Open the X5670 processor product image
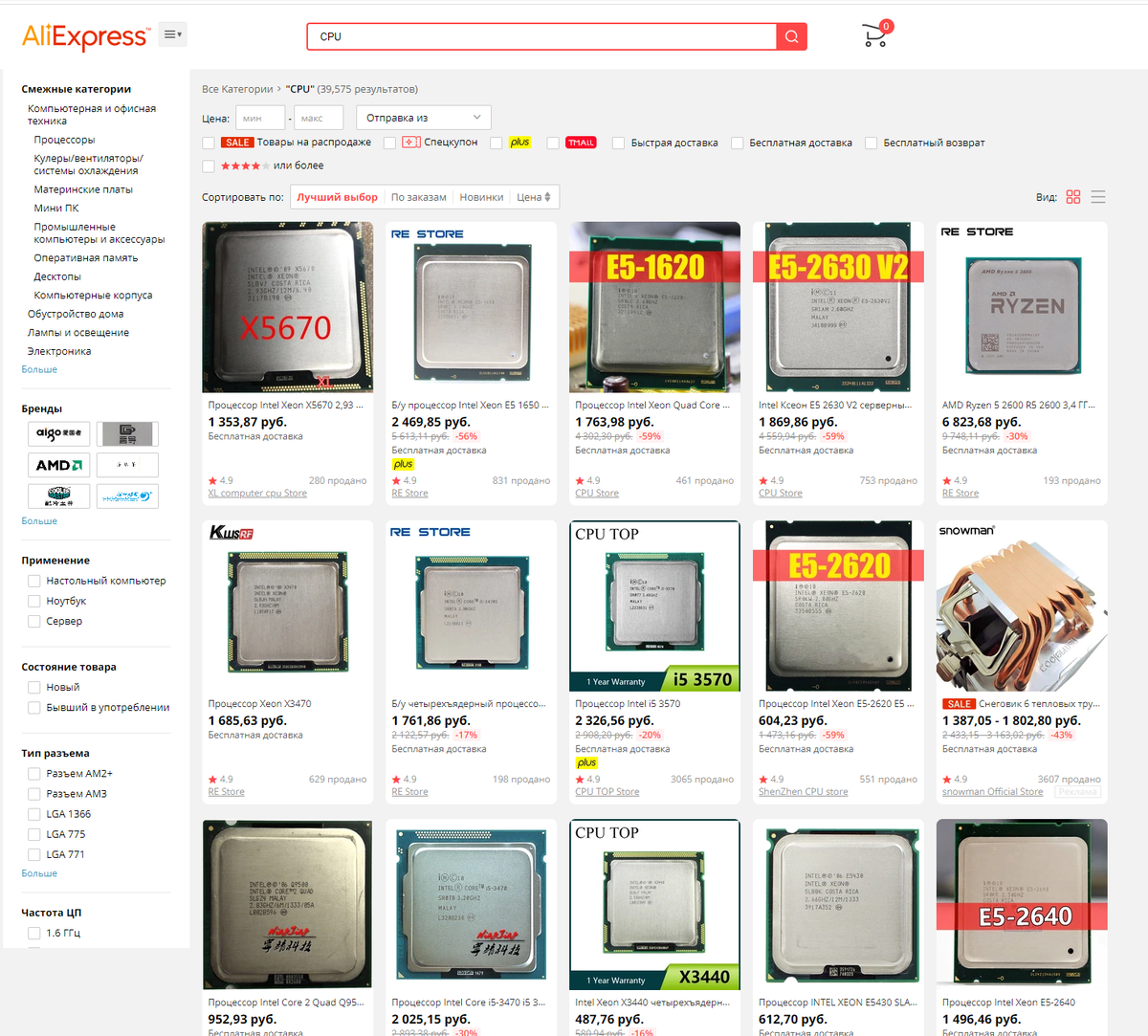The height and width of the screenshot is (1036, 1148). point(288,307)
